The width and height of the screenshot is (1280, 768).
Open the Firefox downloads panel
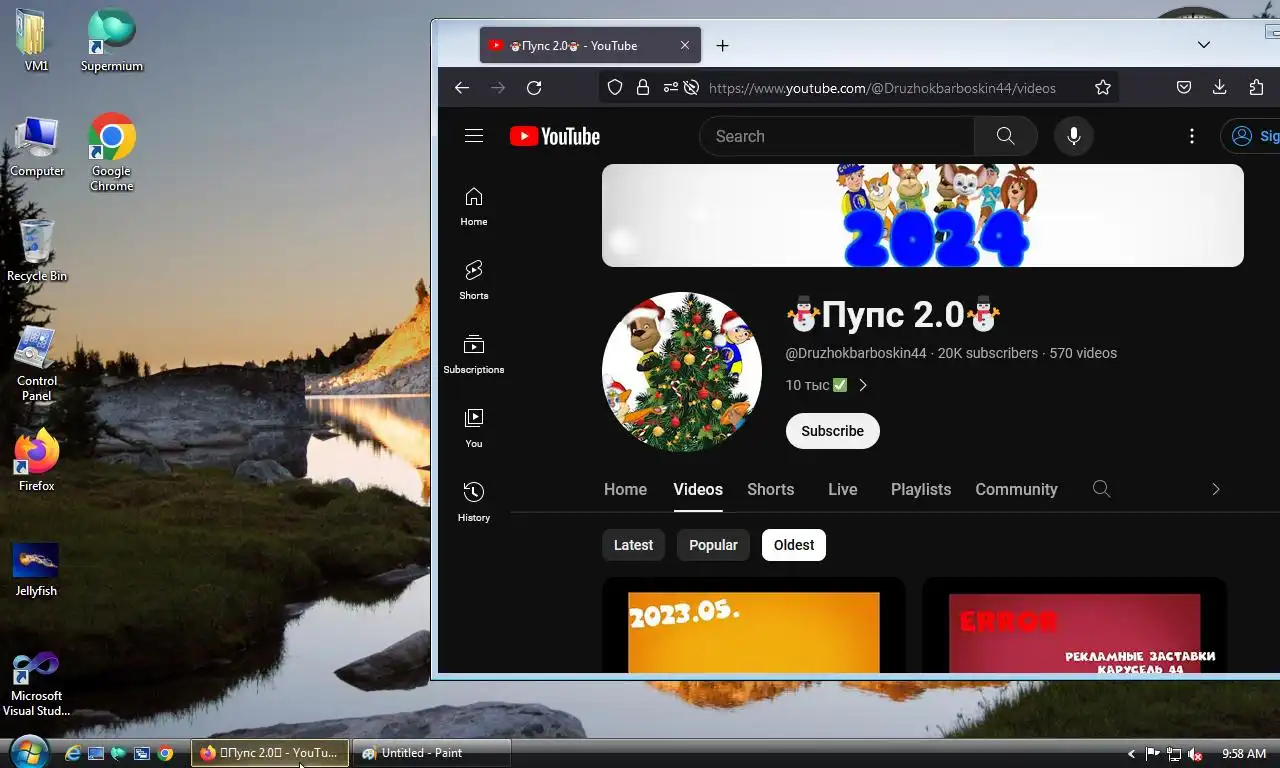pyautogui.click(x=1220, y=88)
